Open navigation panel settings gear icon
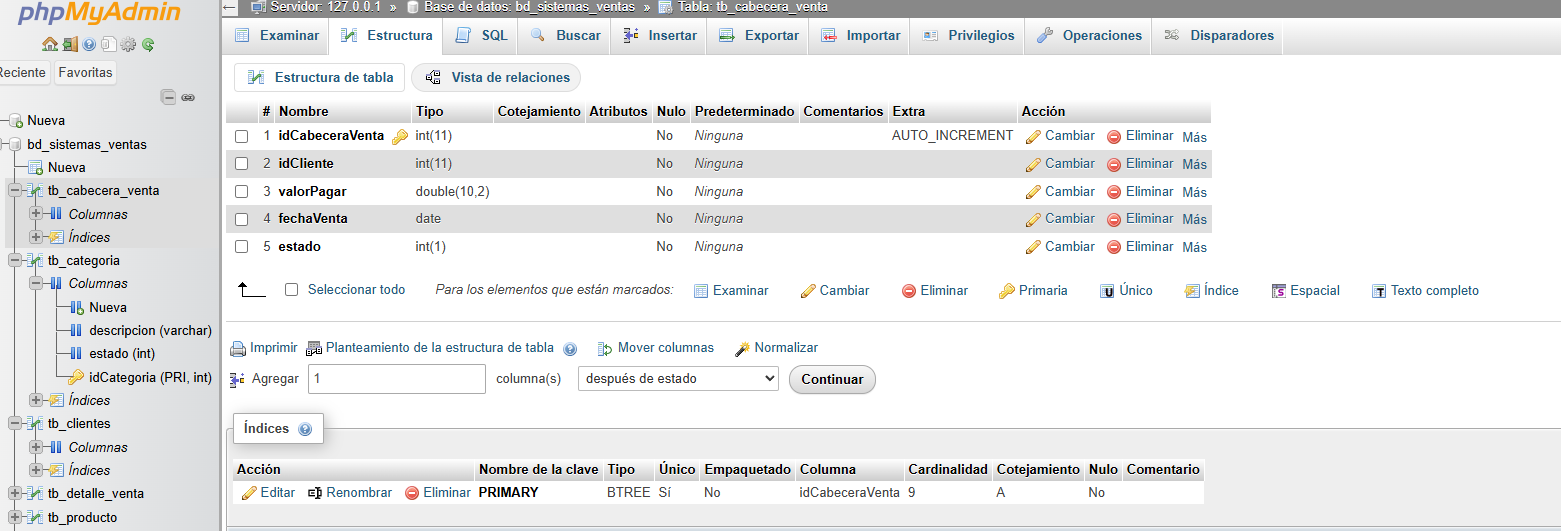 128,44
